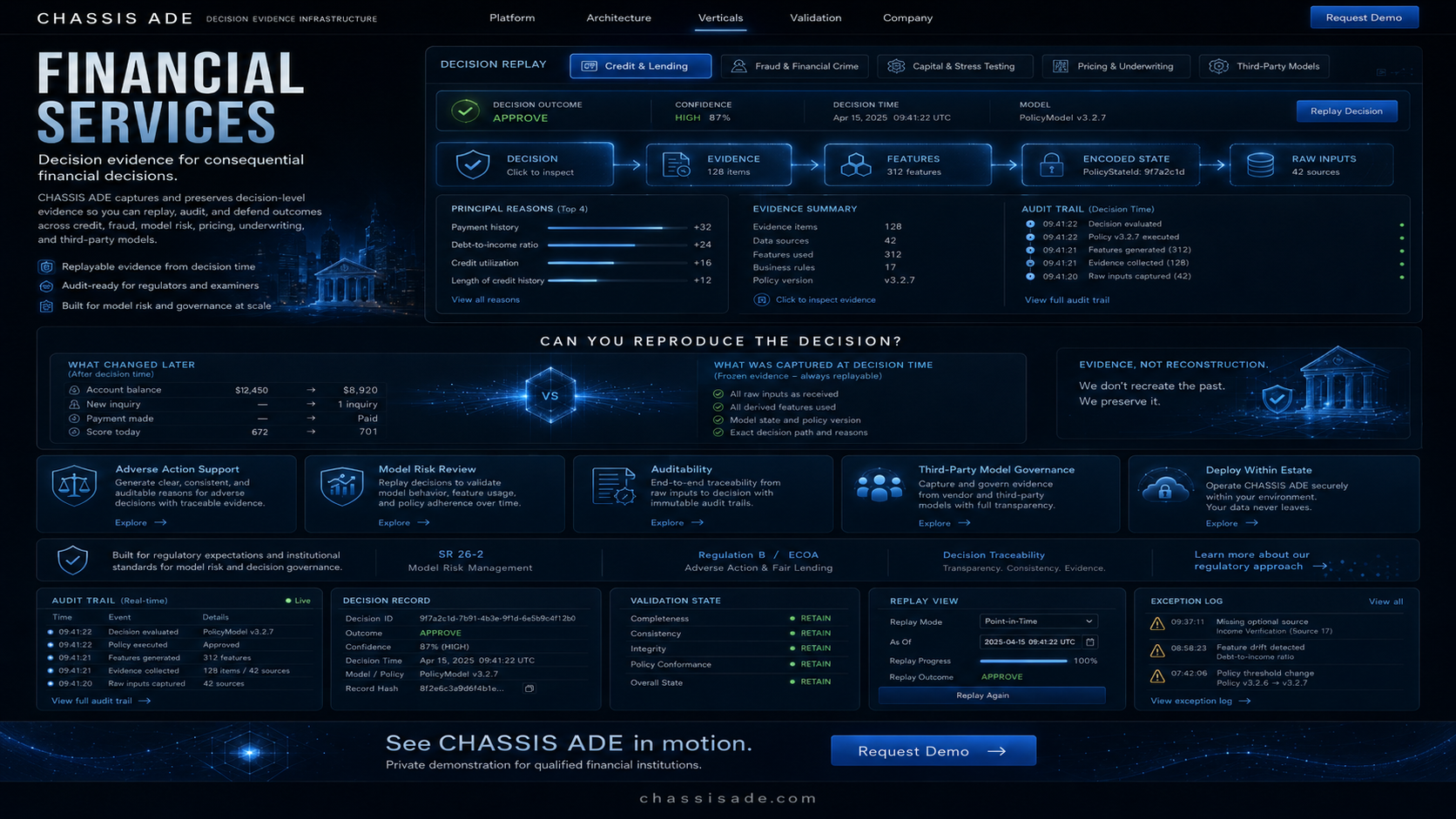Click the Live status indicator in Audit Trail
The image size is (1456, 819).
(298, 601)
